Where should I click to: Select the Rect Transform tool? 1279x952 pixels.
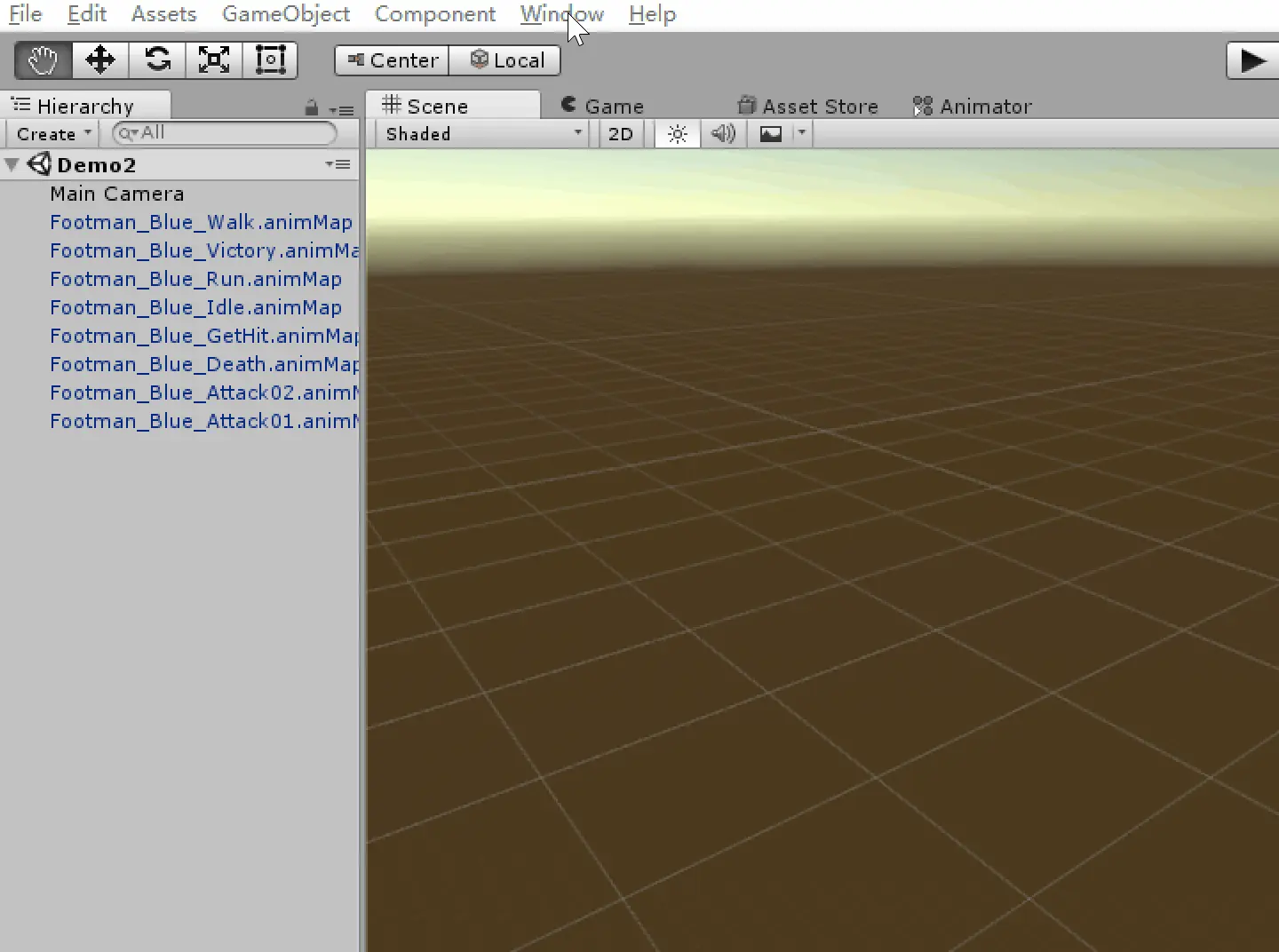tap(270, 60)
